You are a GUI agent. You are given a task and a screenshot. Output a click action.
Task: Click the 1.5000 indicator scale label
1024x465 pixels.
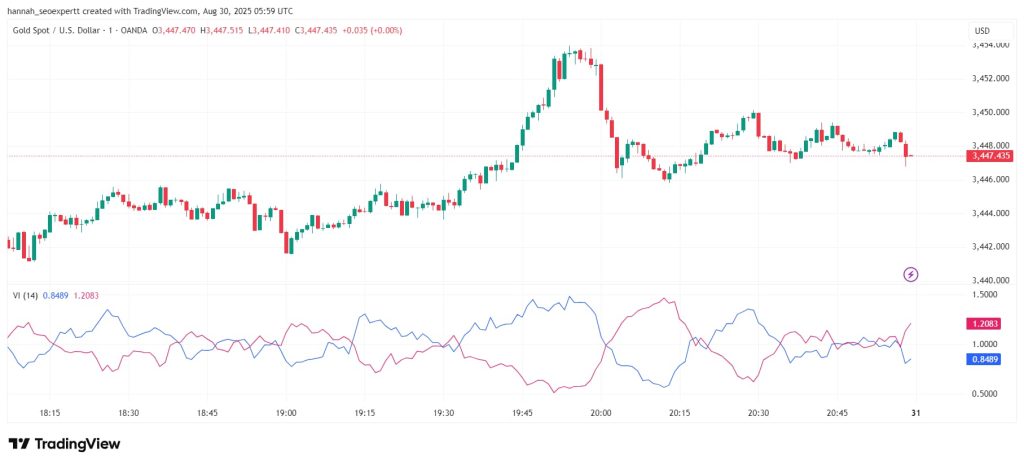click(986, 295)
